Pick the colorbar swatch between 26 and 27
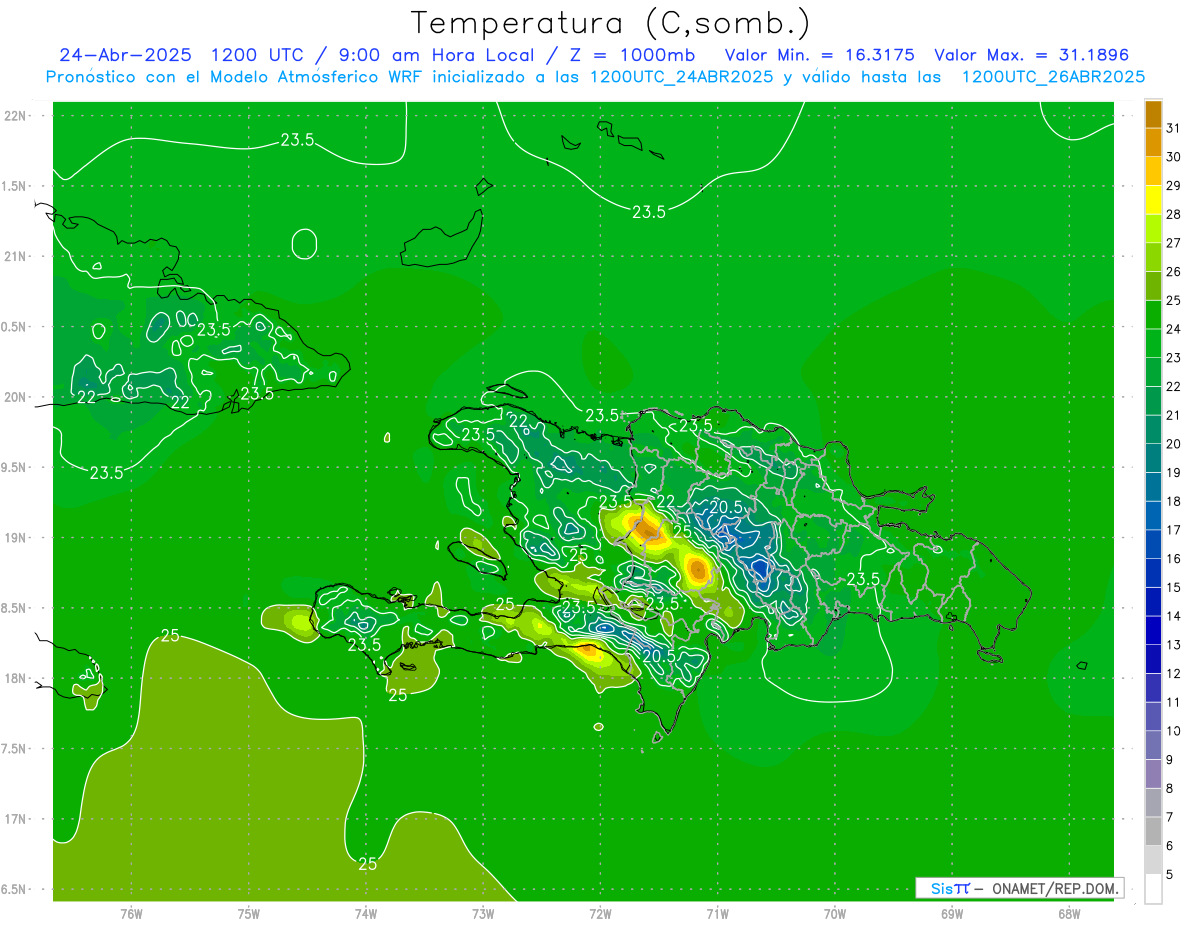This screenshot has height=927, width=1200. [1153, 257]
